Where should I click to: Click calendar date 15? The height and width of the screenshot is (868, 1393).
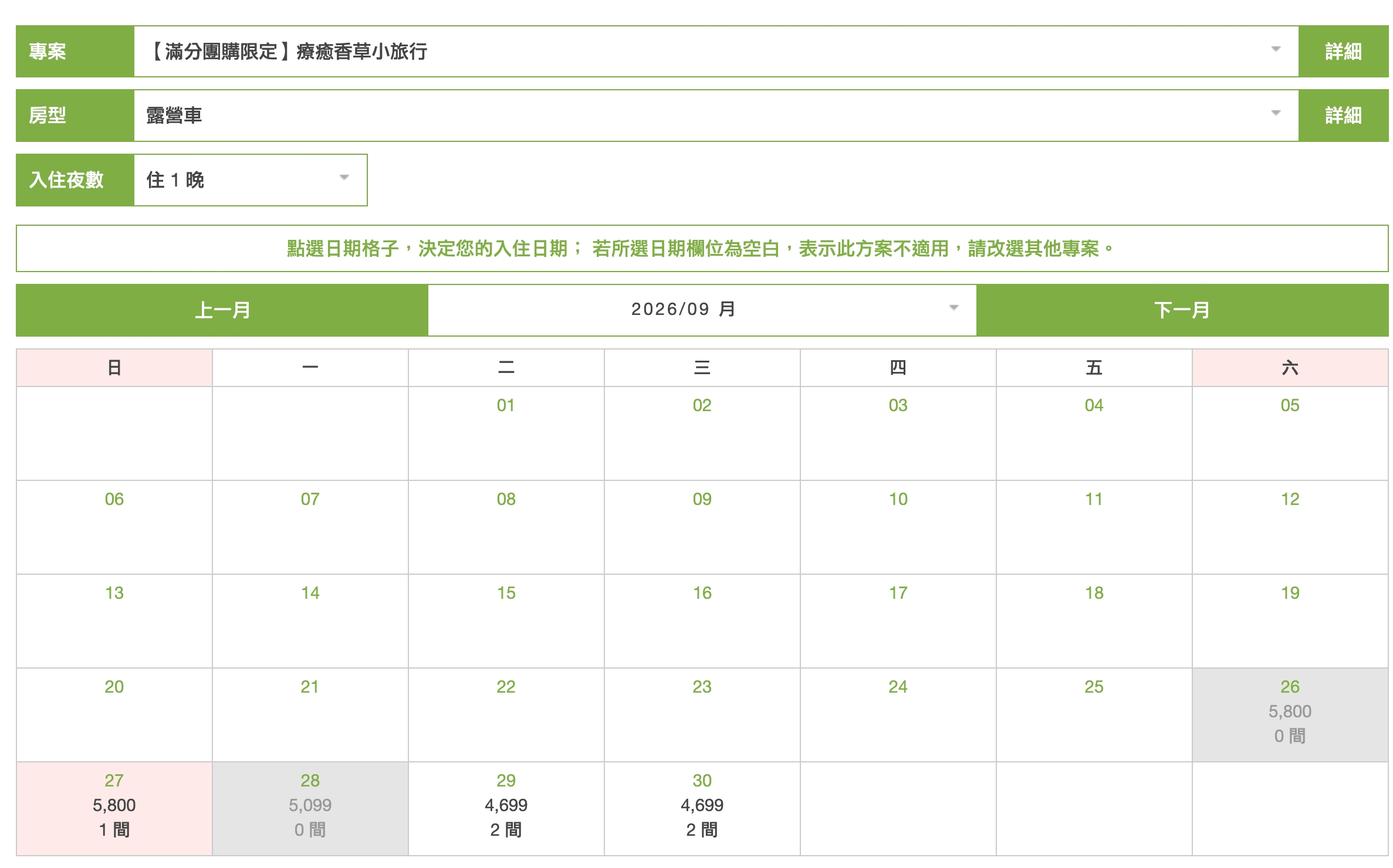coord(506,621)
